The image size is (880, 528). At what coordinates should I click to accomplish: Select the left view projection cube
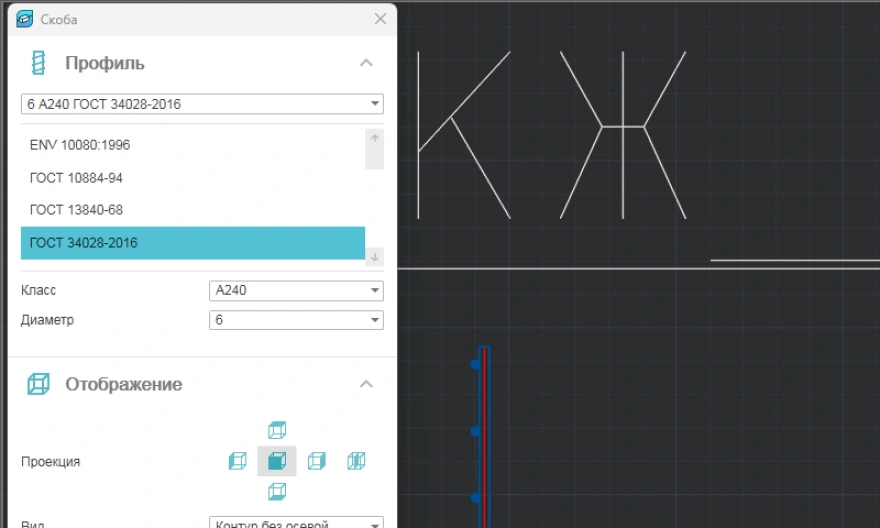click(237, 461)
